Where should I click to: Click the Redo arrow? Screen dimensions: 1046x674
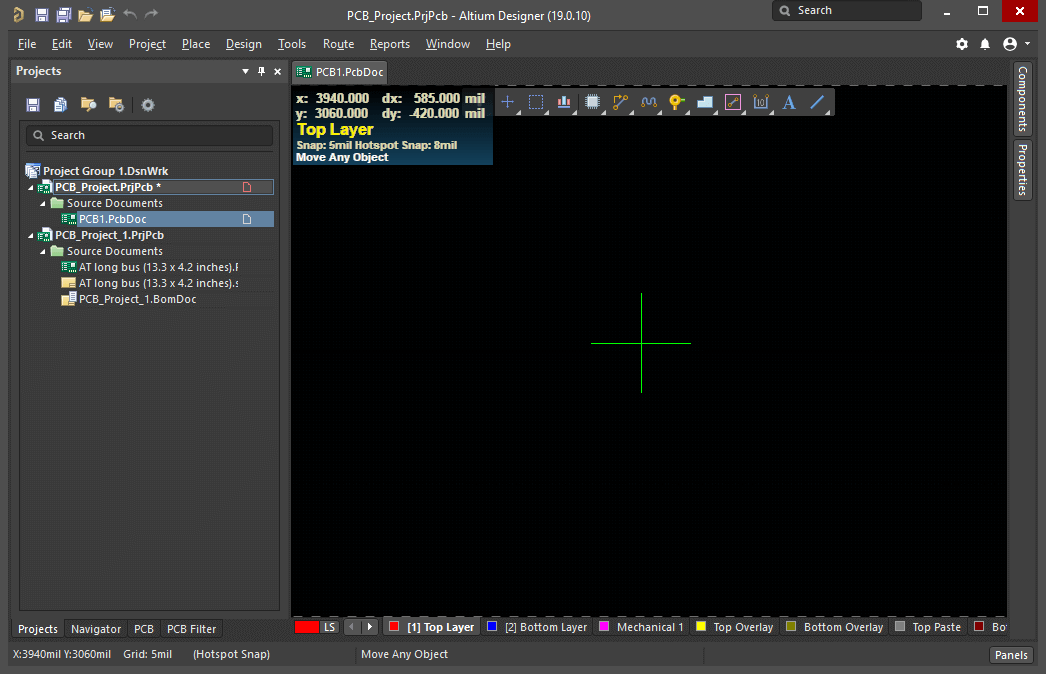151,14
